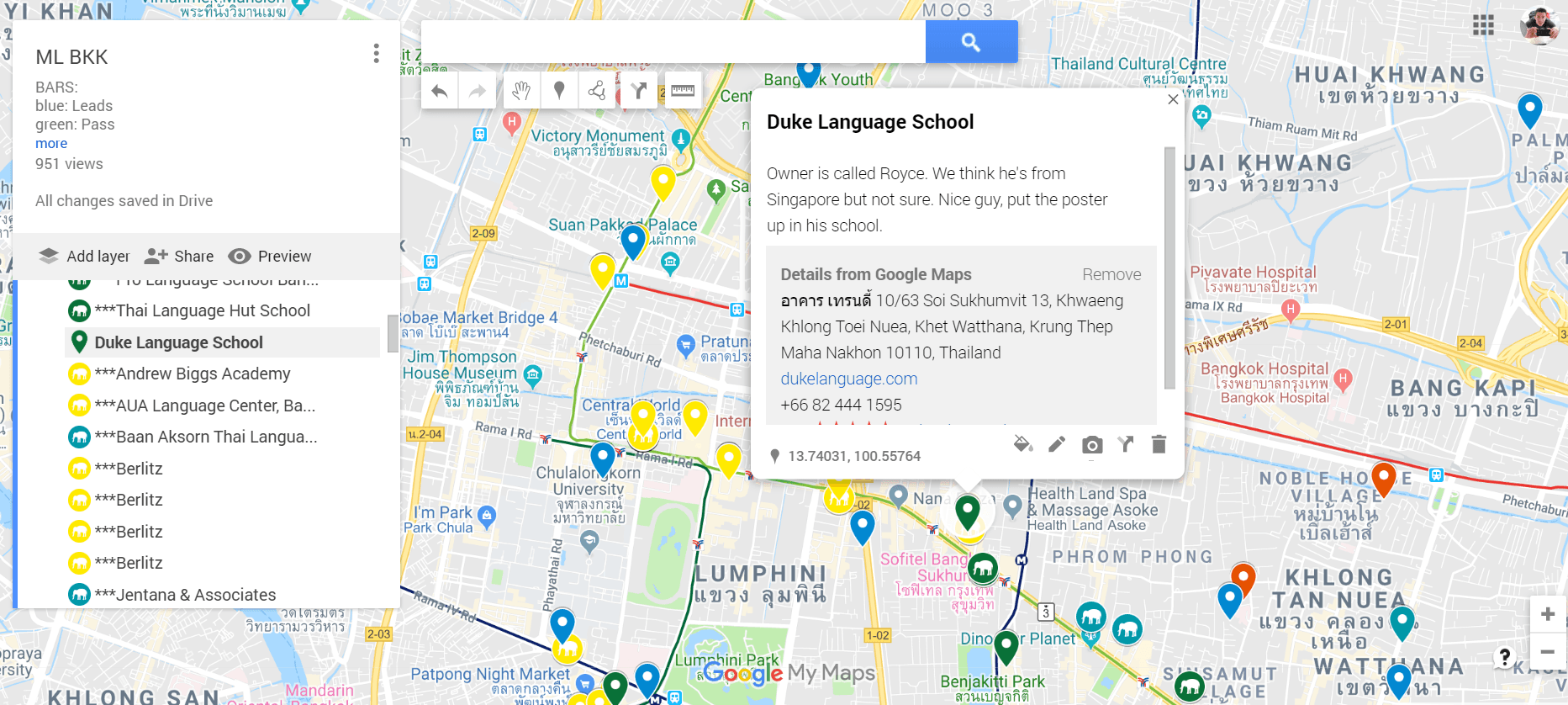1568x705 pixels.
Task: Select the Add directions tool in toolbar
Action: (639, 91)
